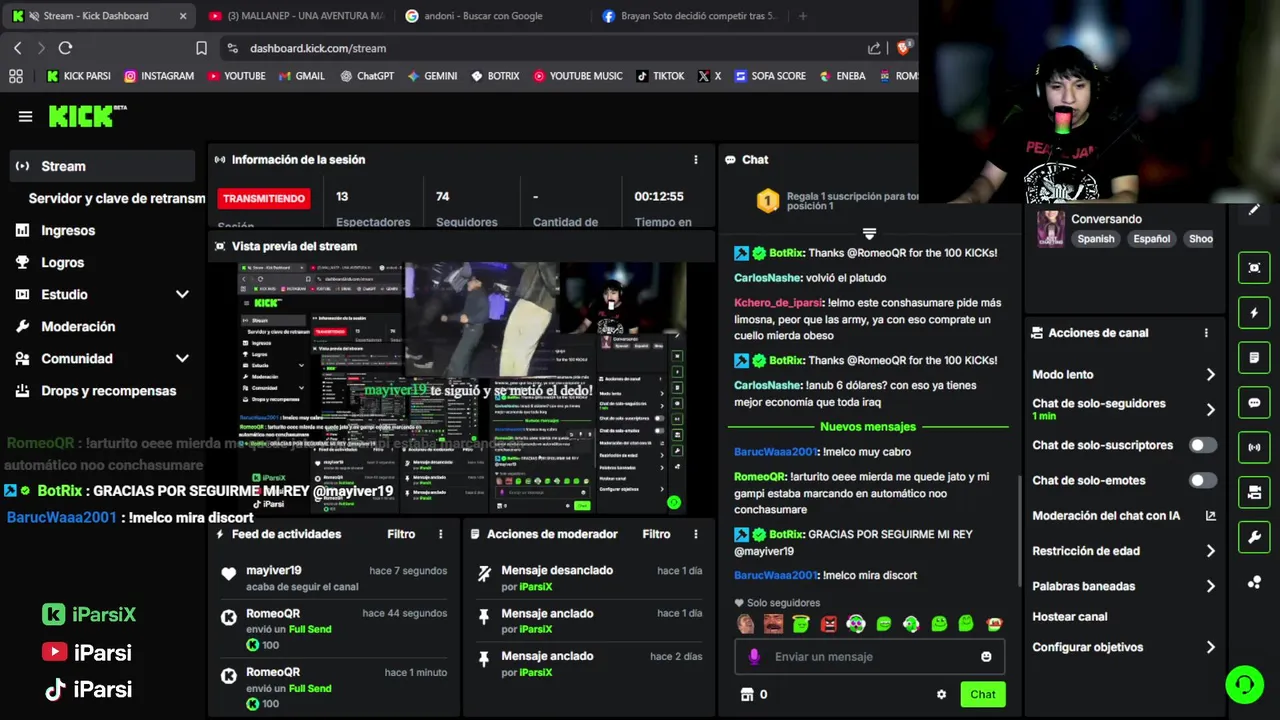The width and height of the screenshot is (1280, 720).
Task: Click the wrench tools sidebar widget
Action: click(x=1254, y=538)
